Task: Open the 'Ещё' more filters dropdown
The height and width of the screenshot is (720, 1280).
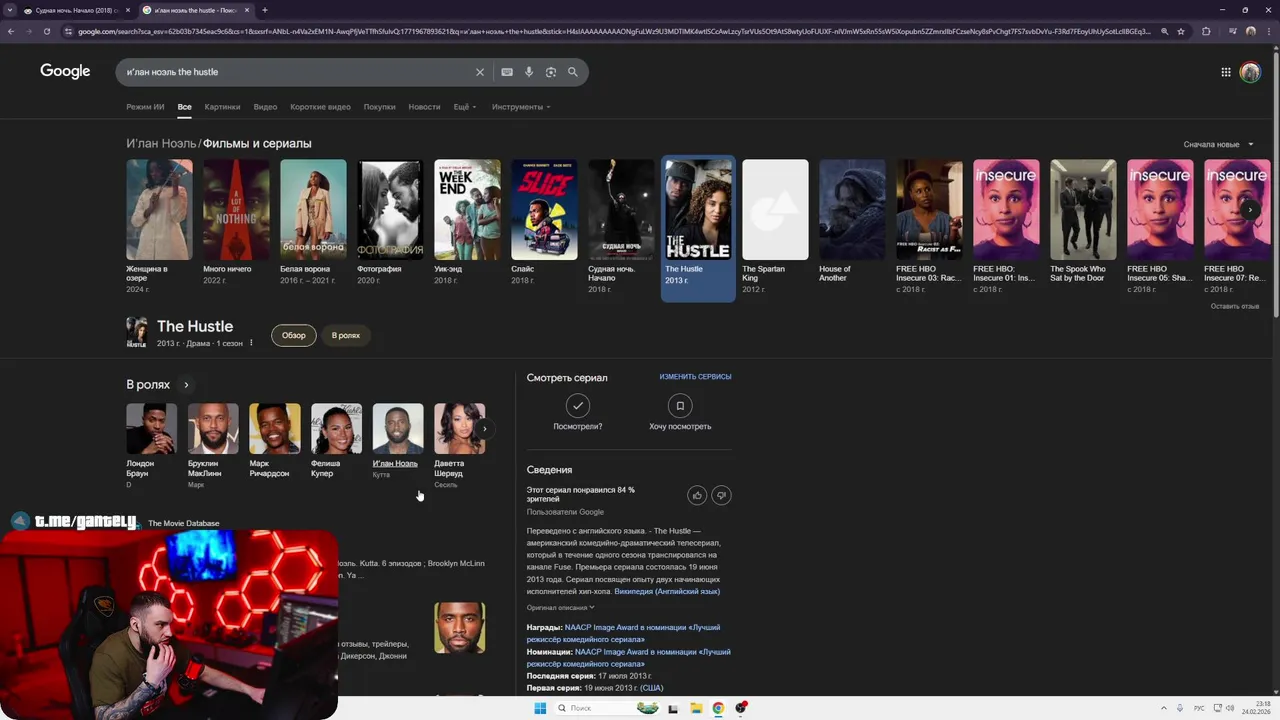Action: tap(465, 107)
